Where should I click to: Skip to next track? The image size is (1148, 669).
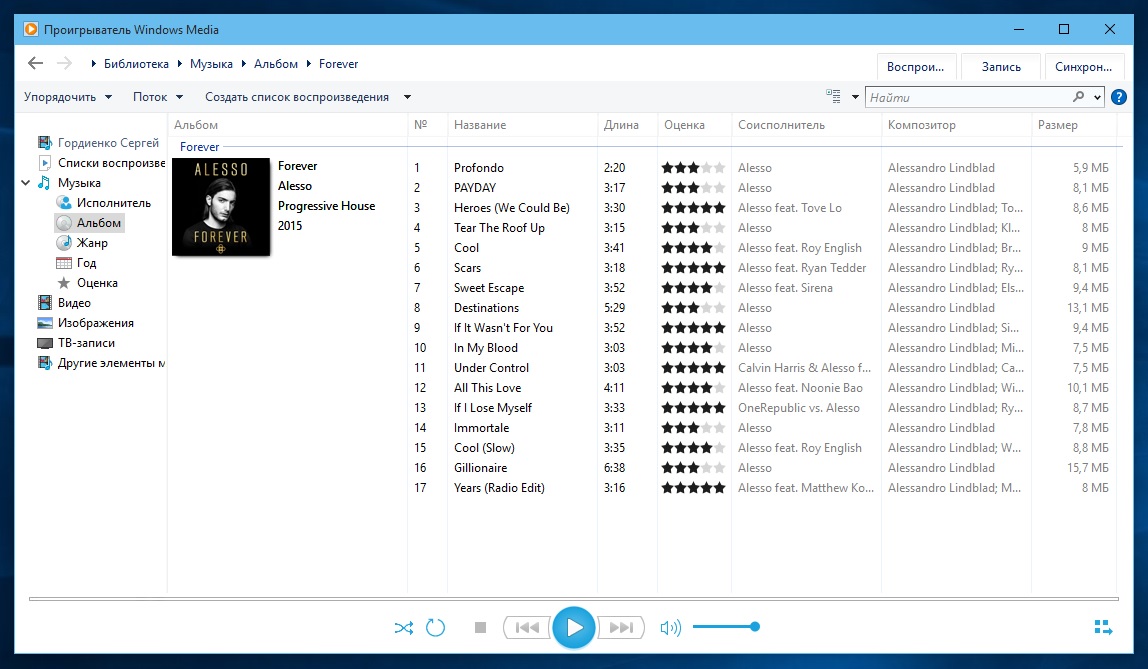tap(621, 627)
